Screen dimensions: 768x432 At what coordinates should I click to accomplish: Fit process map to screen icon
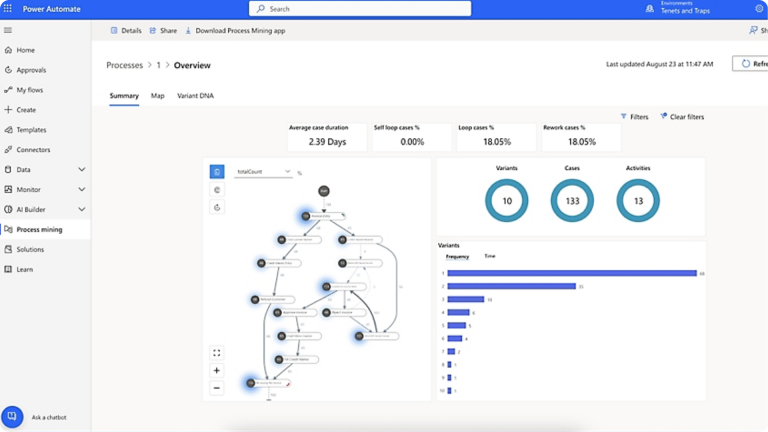tap(217, 352)
